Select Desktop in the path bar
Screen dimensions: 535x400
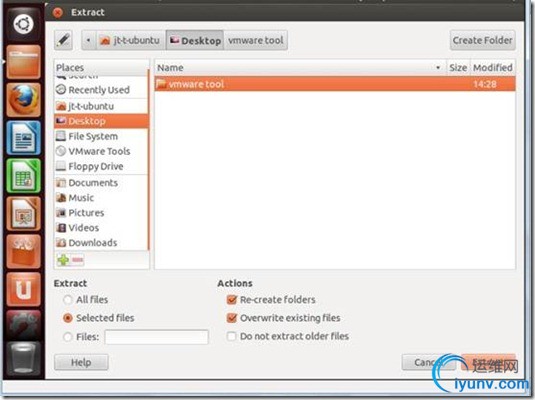click(x=195, y=40)
